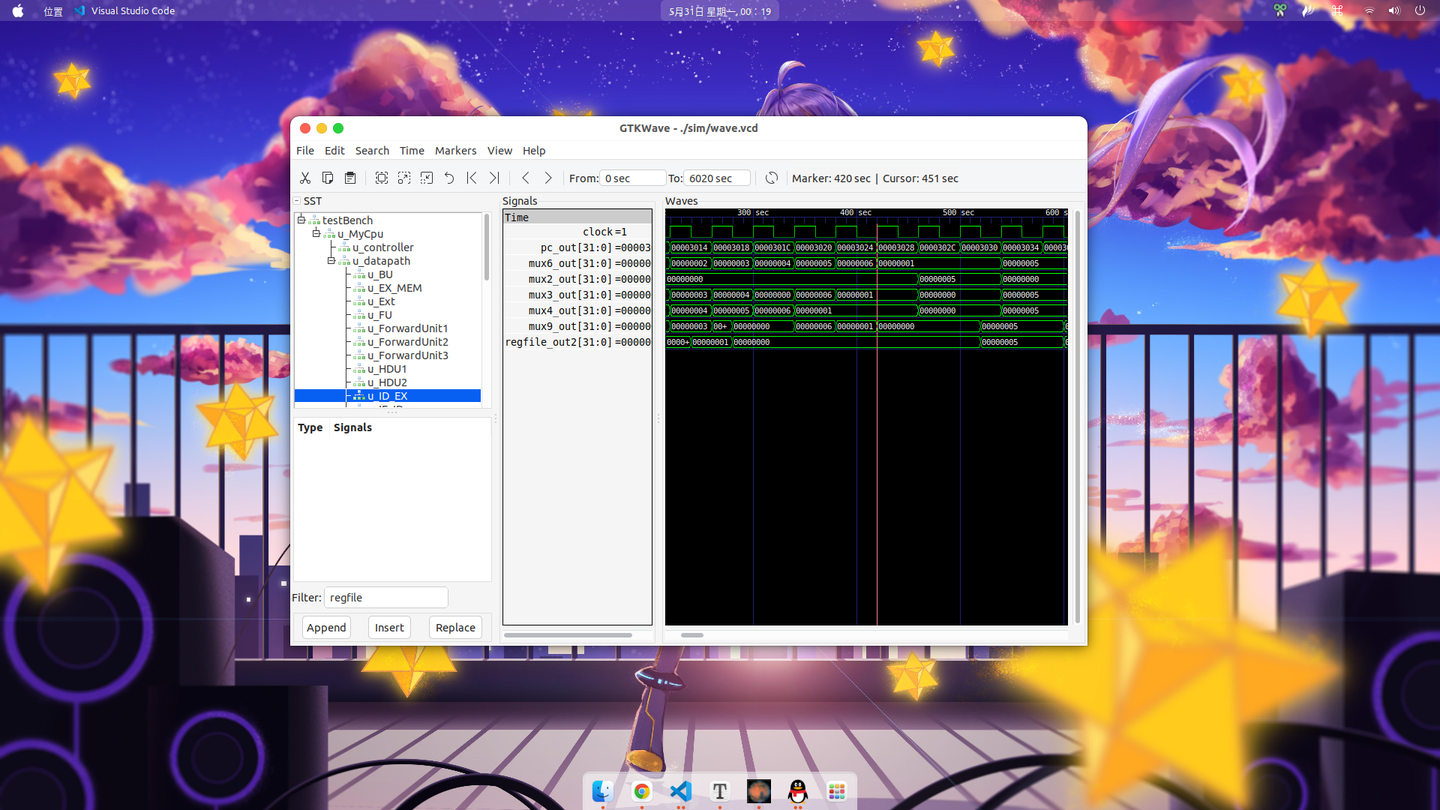Shift waves left using the left-arrow icon
Viewport: 1440px width, 810px height.
click(525, 178)
